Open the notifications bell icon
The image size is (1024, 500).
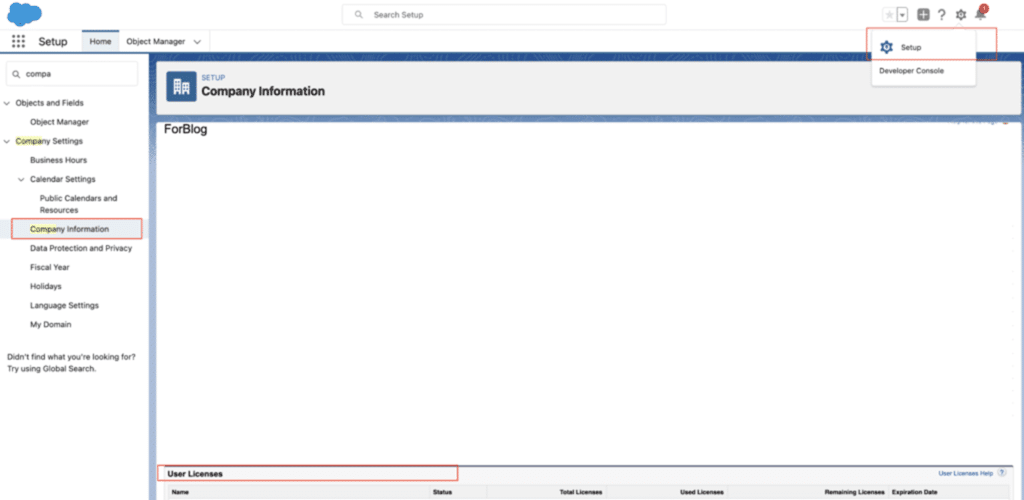tap(980, 14)
